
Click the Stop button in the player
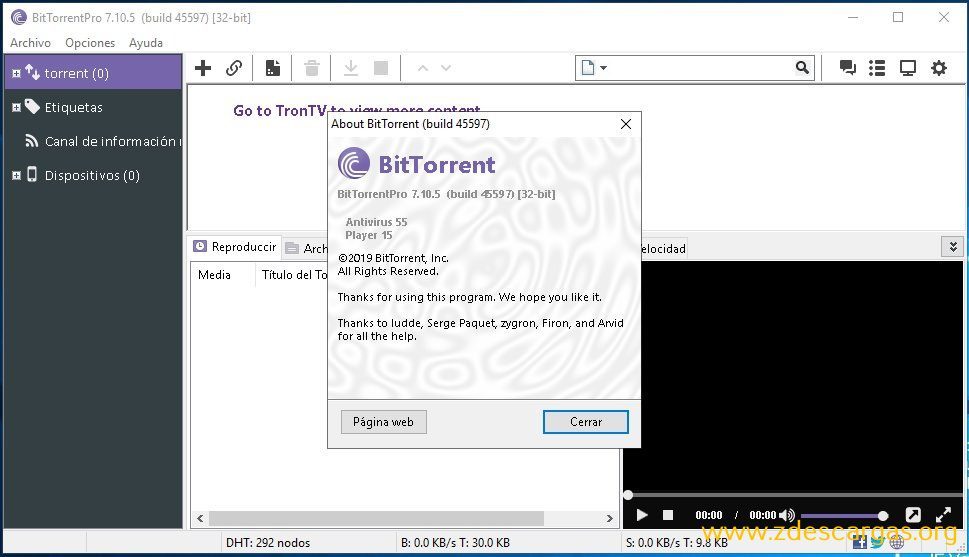coord(668,515)
